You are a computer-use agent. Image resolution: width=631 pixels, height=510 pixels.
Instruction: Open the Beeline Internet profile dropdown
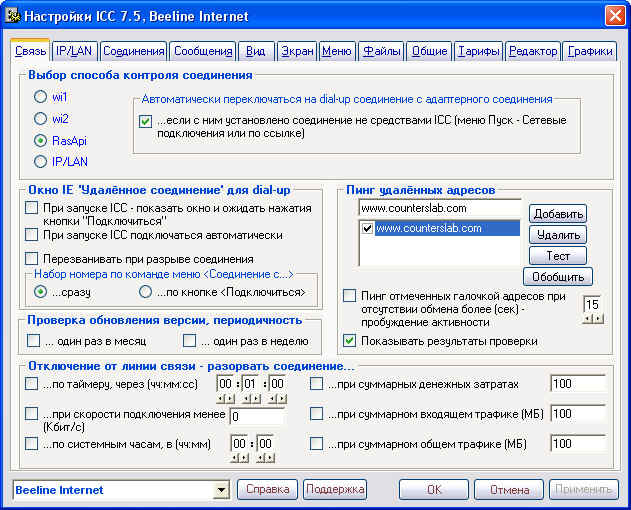(x=221, y=490)
